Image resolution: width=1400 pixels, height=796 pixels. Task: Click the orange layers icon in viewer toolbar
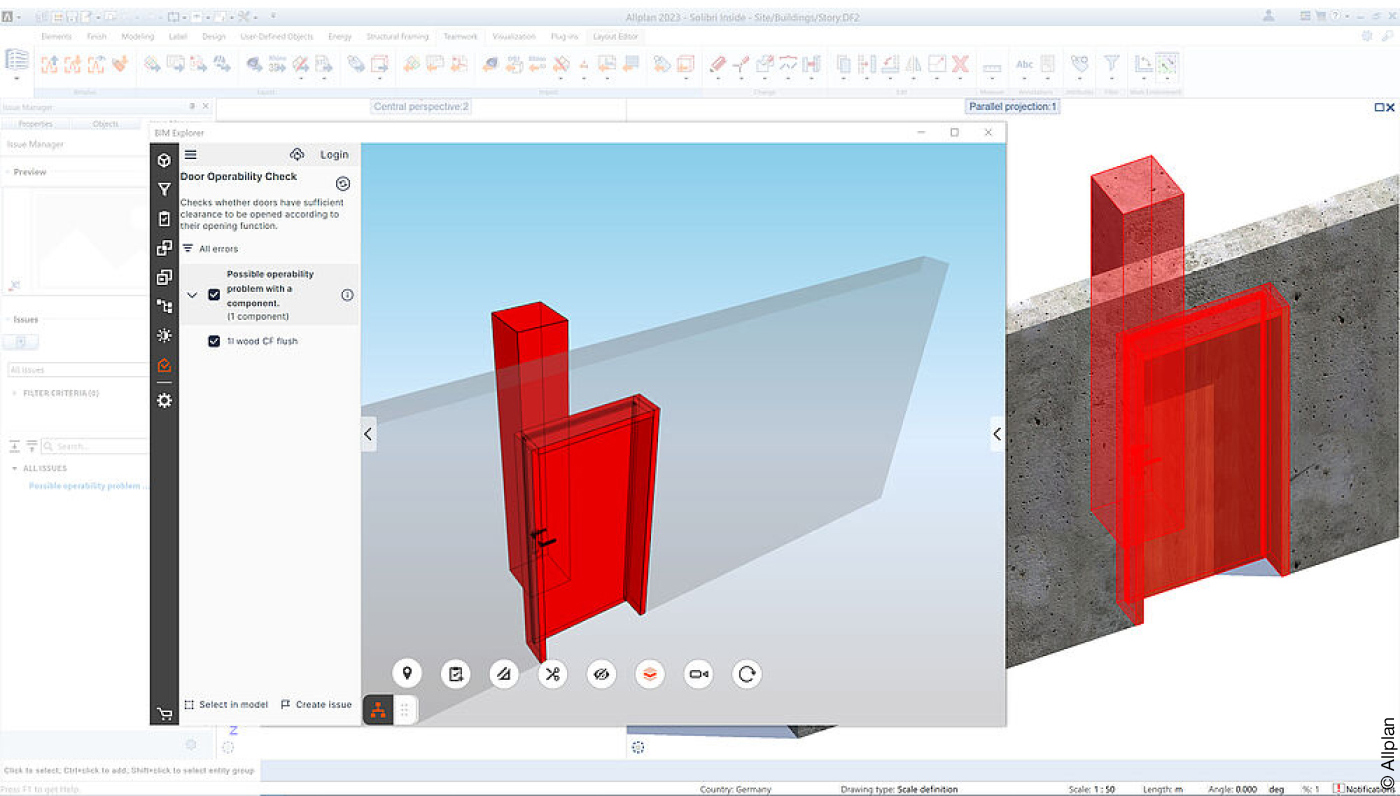[649, 673]
